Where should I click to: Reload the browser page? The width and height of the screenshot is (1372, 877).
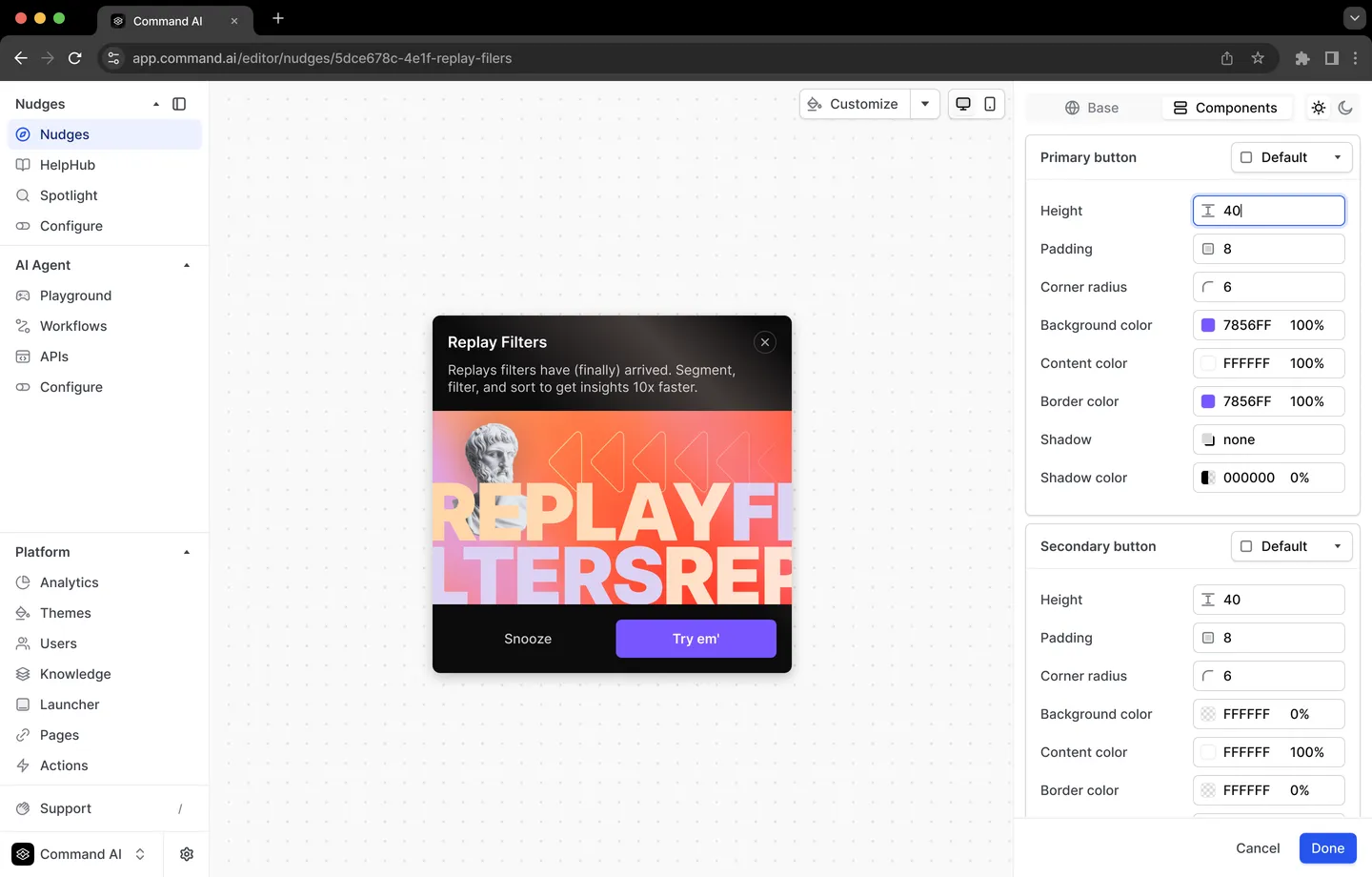74,58
